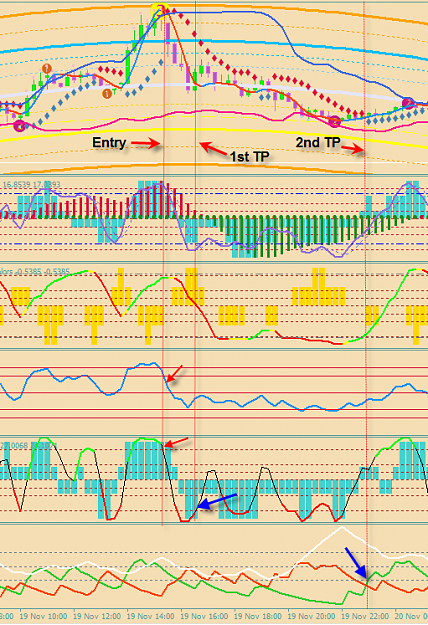Screen dimensions: 428x625
Task: Click the '19 Nov 18:00' time axis label
Action: [258, 616]
